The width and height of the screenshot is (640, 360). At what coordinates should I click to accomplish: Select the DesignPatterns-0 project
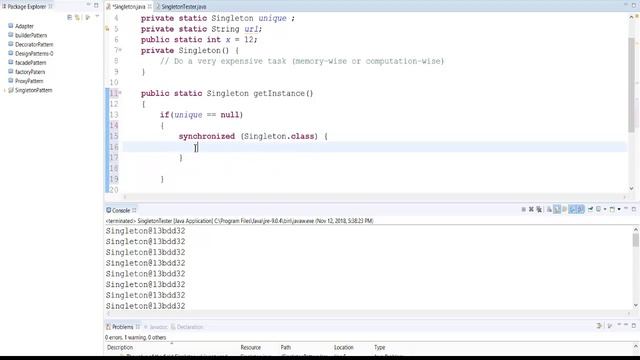click(x=34, y=53)
